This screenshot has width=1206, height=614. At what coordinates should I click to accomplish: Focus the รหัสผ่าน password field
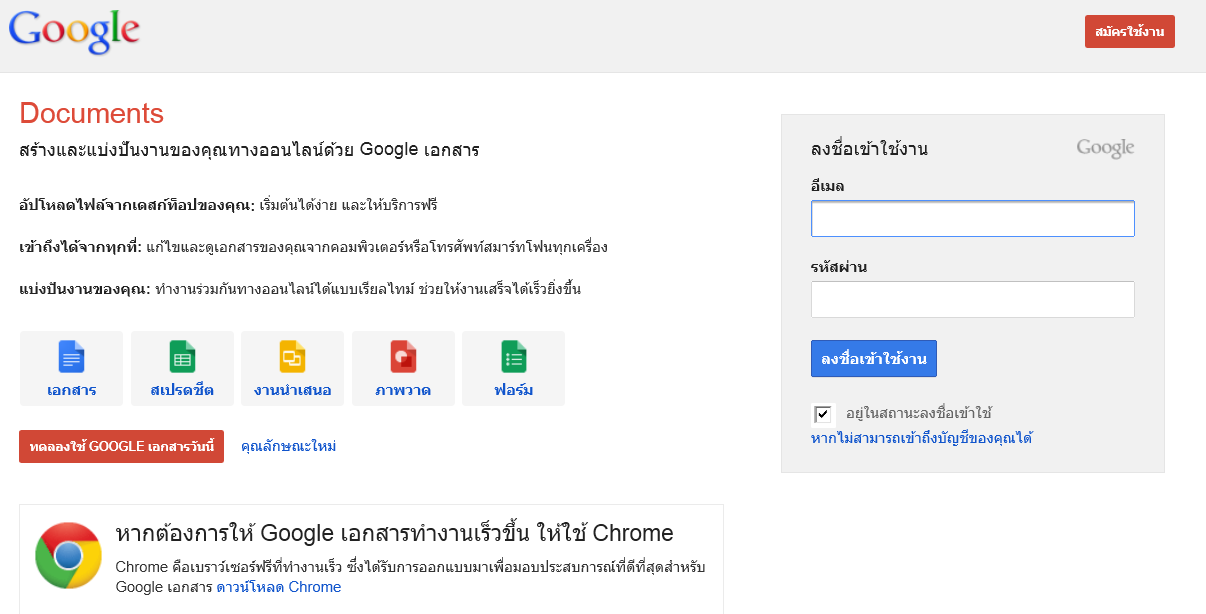point(973,299)
